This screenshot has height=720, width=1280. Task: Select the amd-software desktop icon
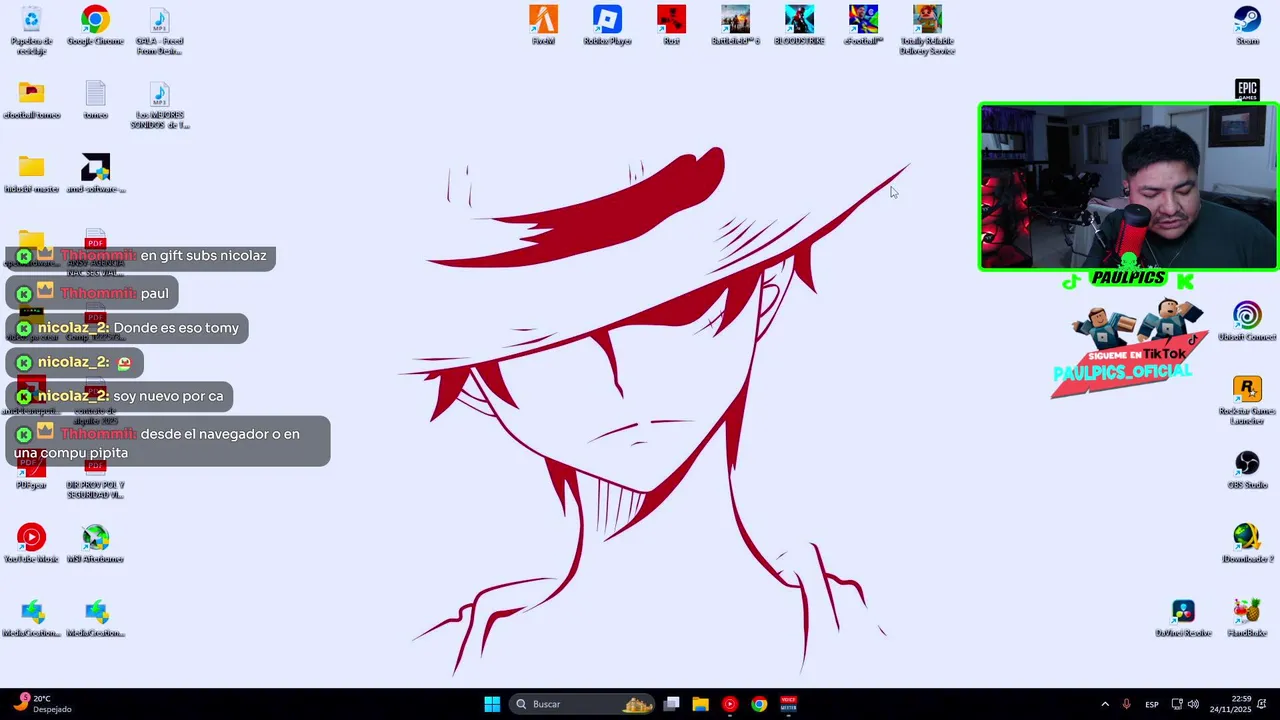(95, 174)
